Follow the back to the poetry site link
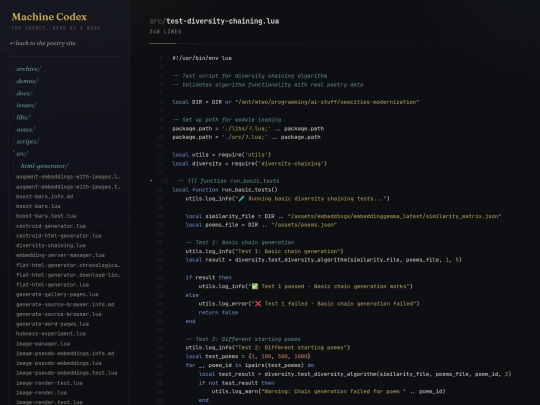The width and height of the screenshot is (540, 405). point(43,43)
